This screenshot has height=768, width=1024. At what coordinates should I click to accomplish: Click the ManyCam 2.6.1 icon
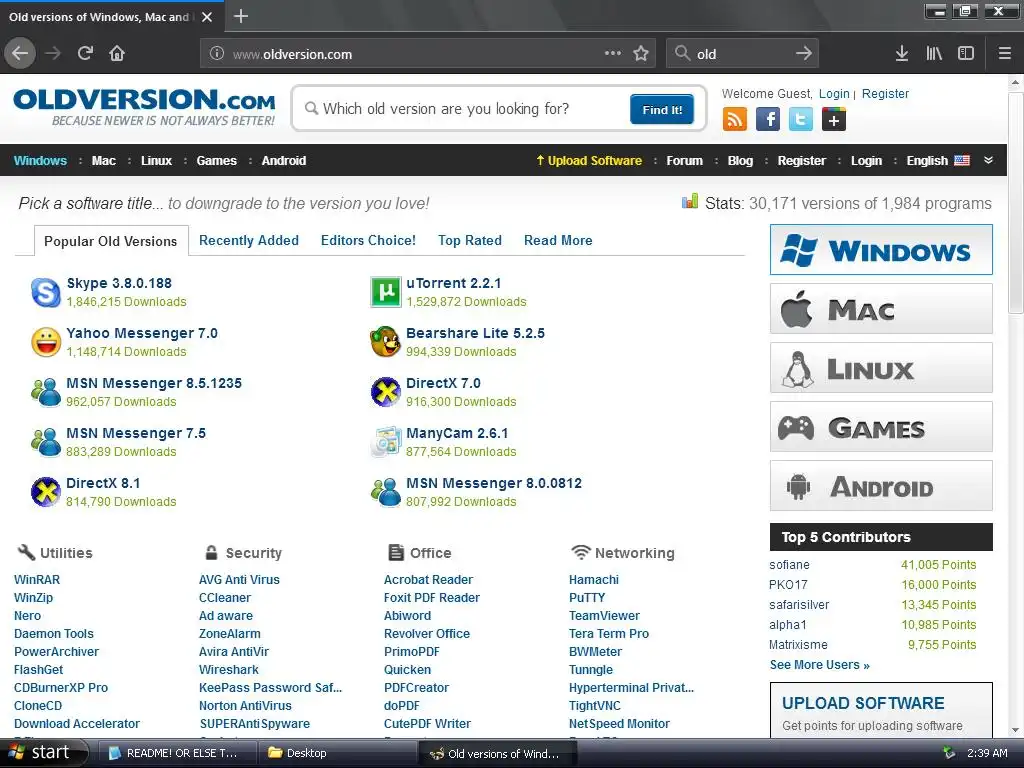(385, 441)
